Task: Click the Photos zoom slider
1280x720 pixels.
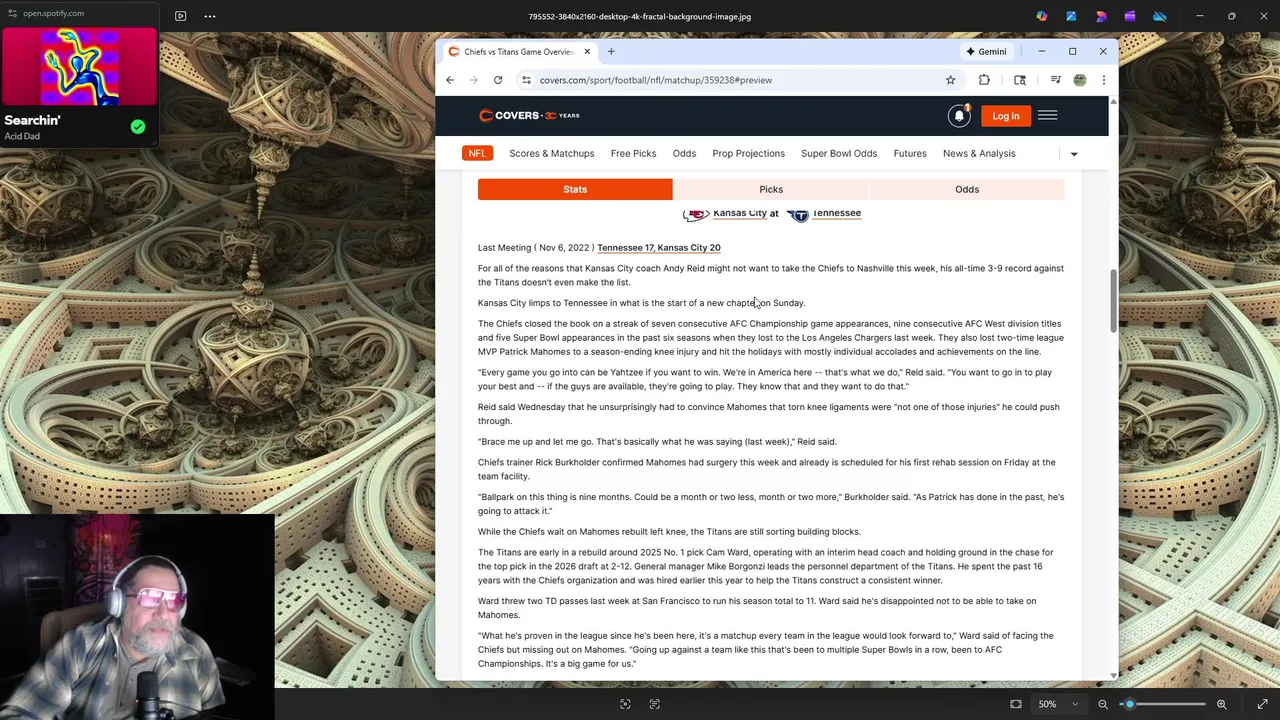Action: pos(1162,704)
